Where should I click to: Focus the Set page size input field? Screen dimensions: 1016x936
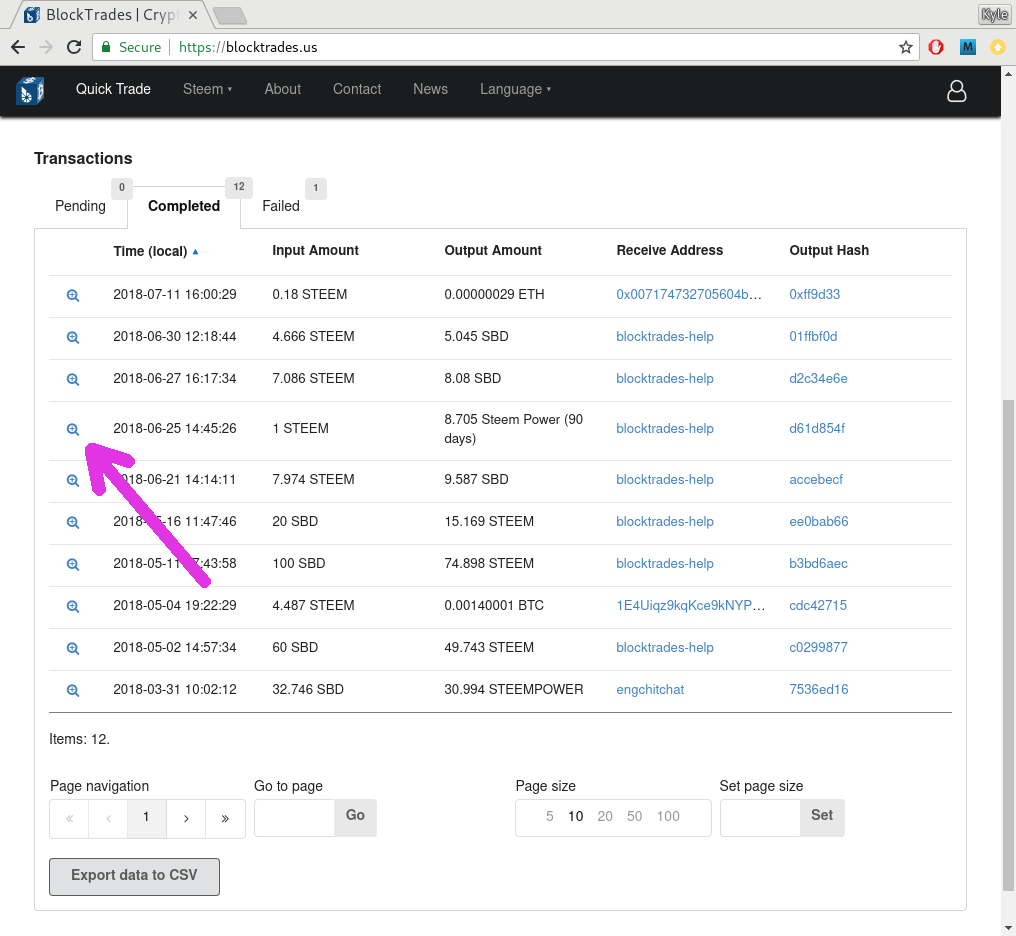pyautogui.click(x=760, y=818)
